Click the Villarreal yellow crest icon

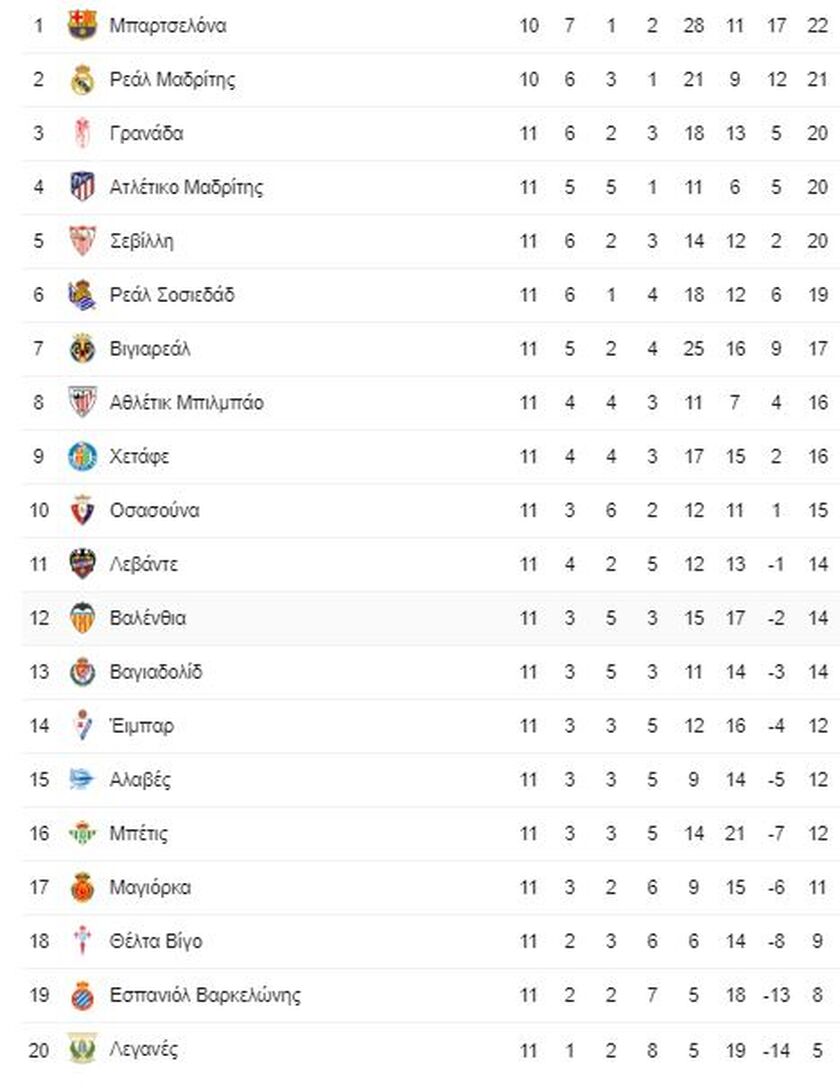coord(83,348)
